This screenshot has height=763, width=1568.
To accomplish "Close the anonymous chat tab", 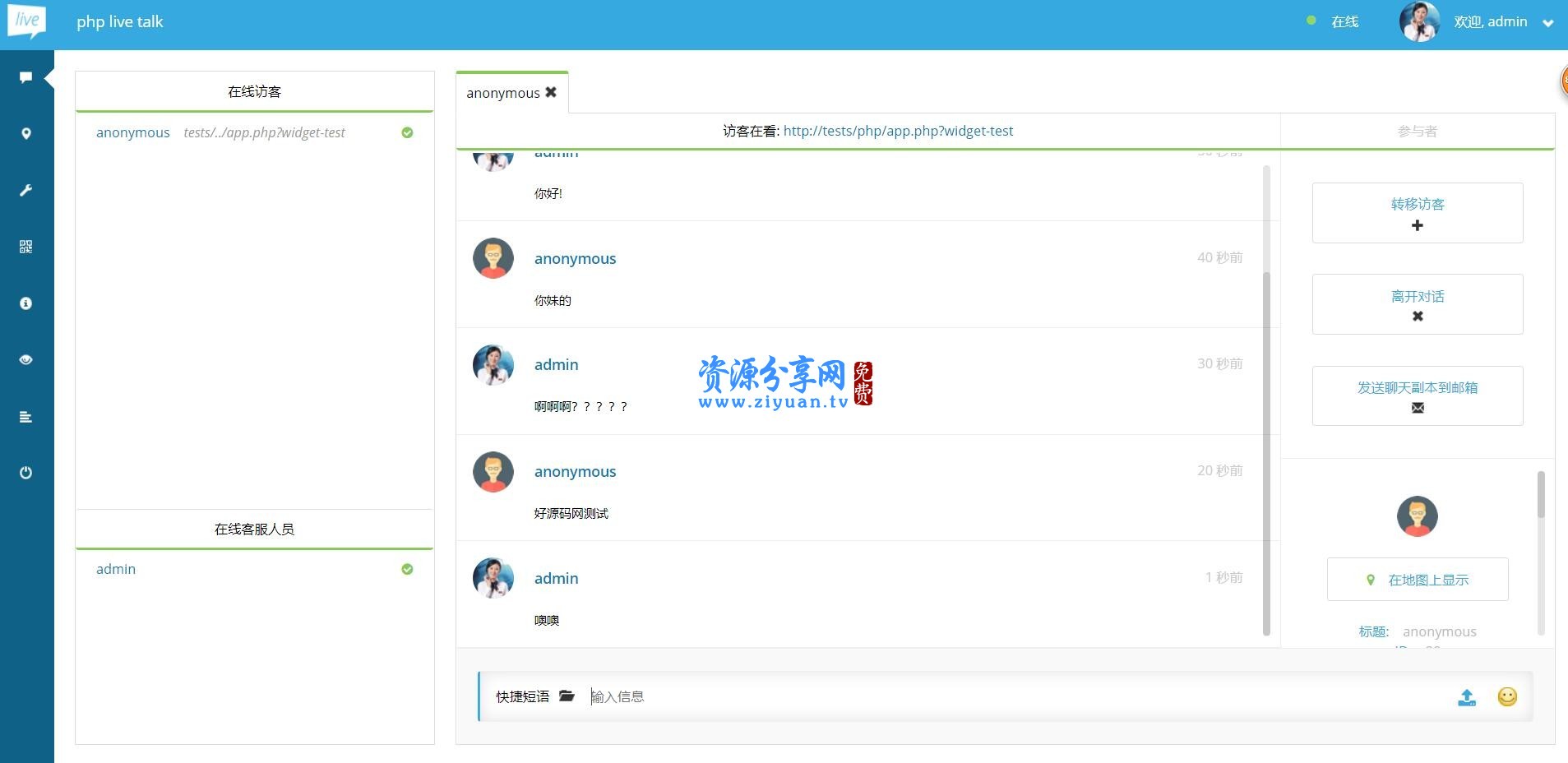I will [x=551, y=92].
